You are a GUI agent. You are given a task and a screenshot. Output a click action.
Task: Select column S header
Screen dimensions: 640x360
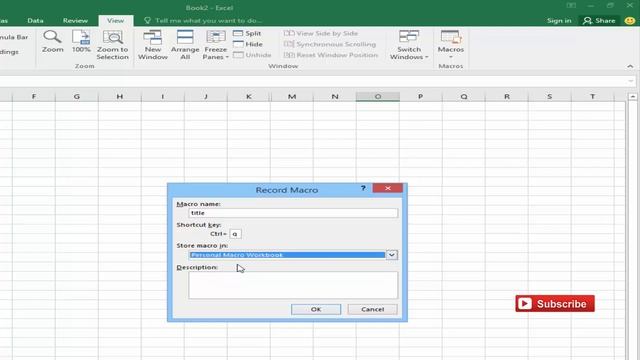(x=549, y=97)
